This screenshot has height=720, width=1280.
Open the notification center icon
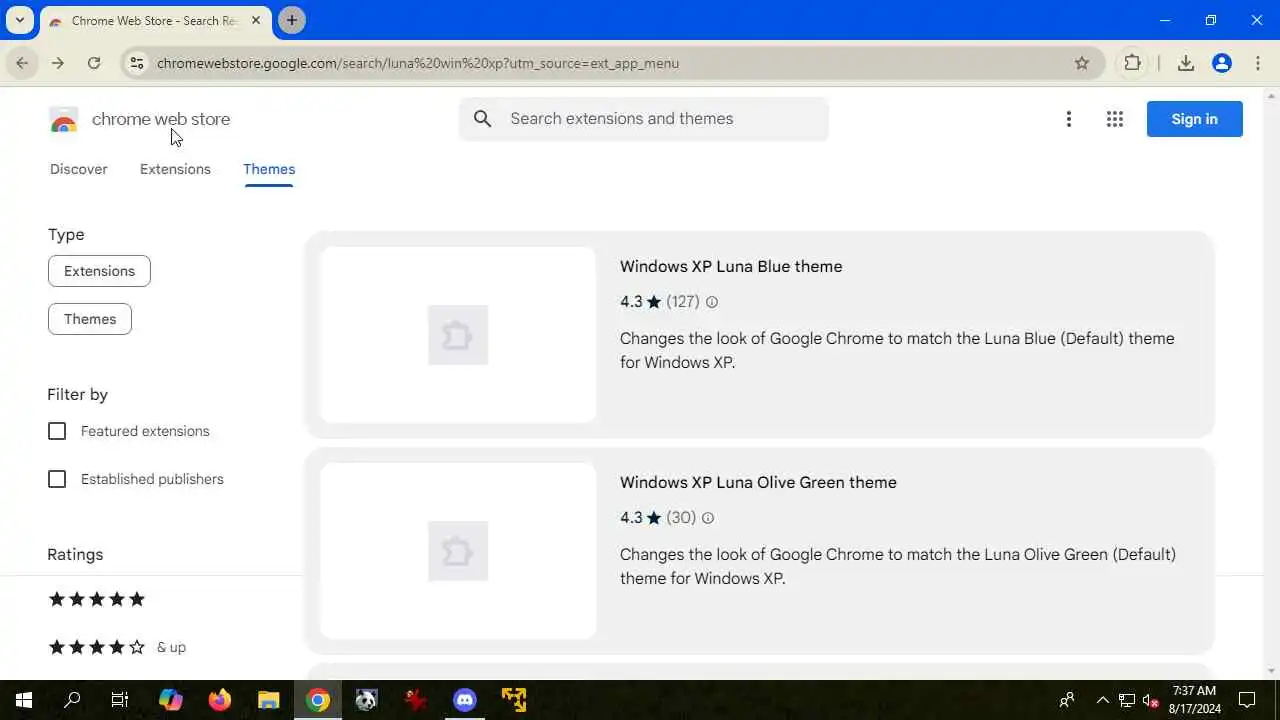click(1247, 700)
